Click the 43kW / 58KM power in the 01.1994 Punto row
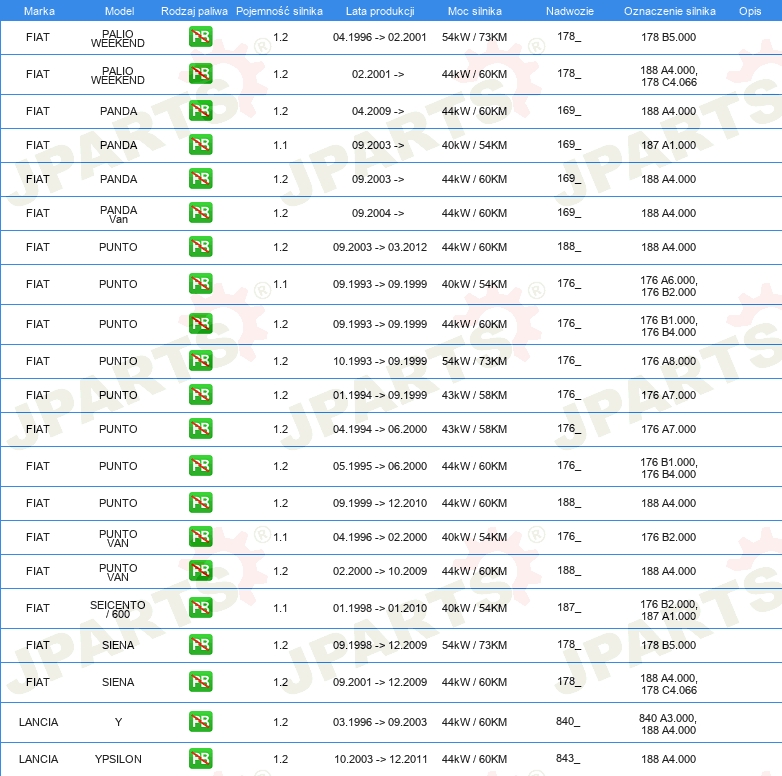 474,395
